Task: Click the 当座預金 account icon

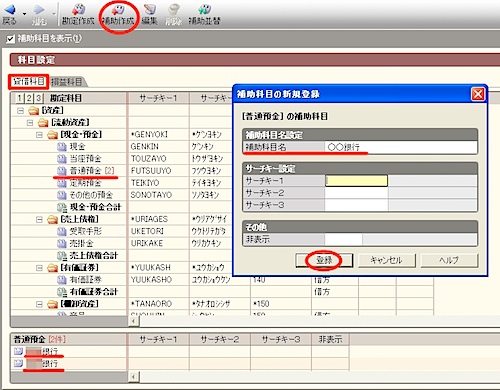Action: tap(62, 159)
